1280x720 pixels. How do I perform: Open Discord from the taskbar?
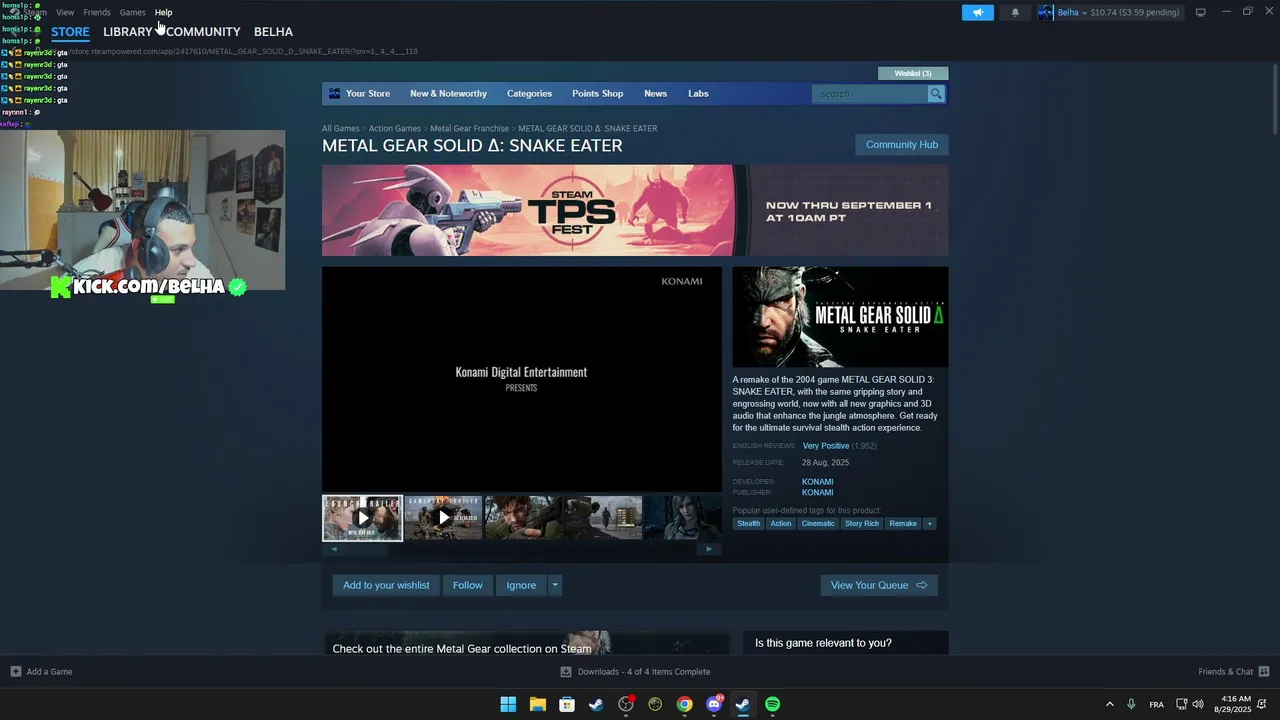pos(714,704)
